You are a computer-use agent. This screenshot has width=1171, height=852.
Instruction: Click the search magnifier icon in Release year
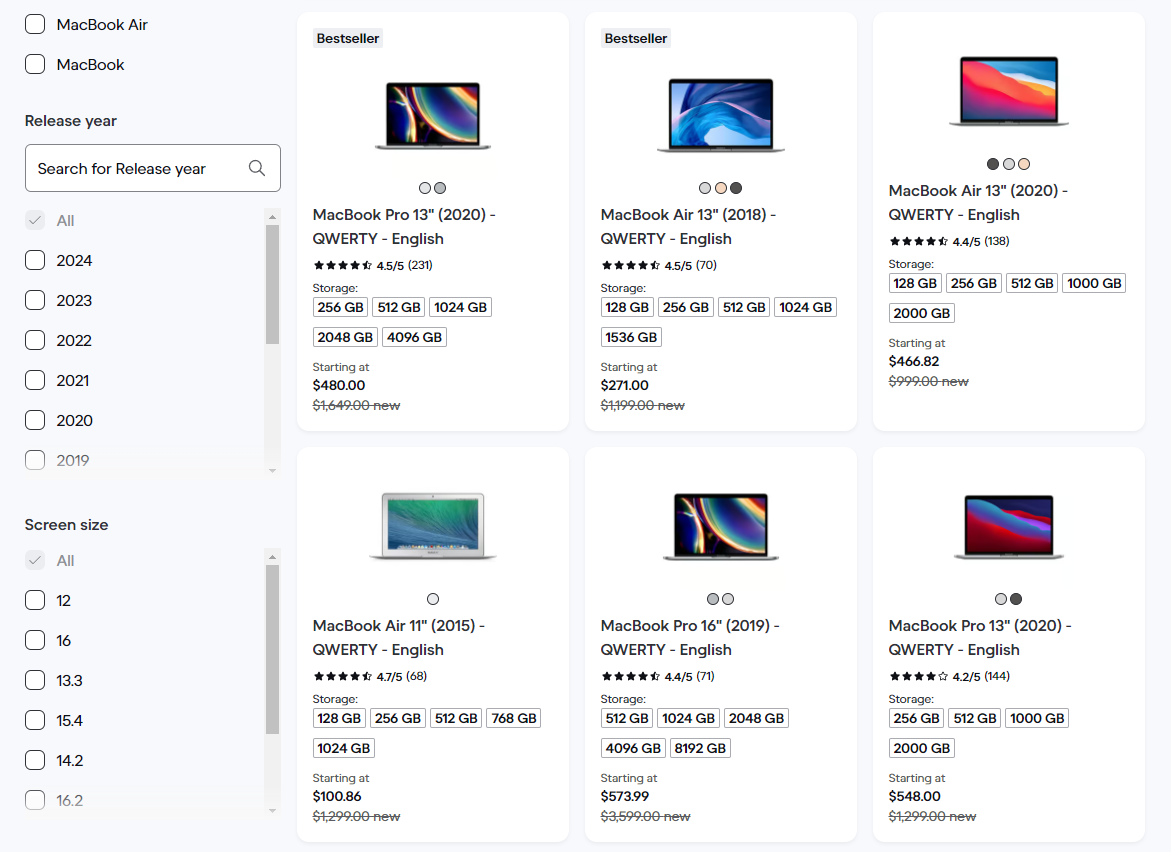coord(257,168)
